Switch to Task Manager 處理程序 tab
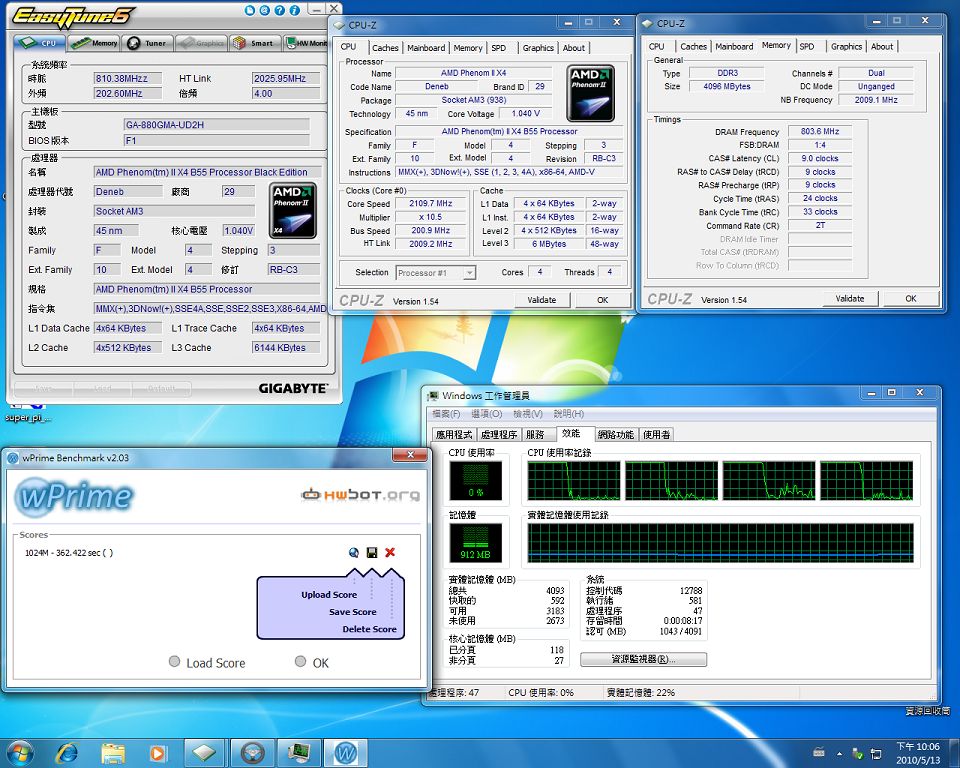This screenshot has height=768, width=960. point(499,435)
